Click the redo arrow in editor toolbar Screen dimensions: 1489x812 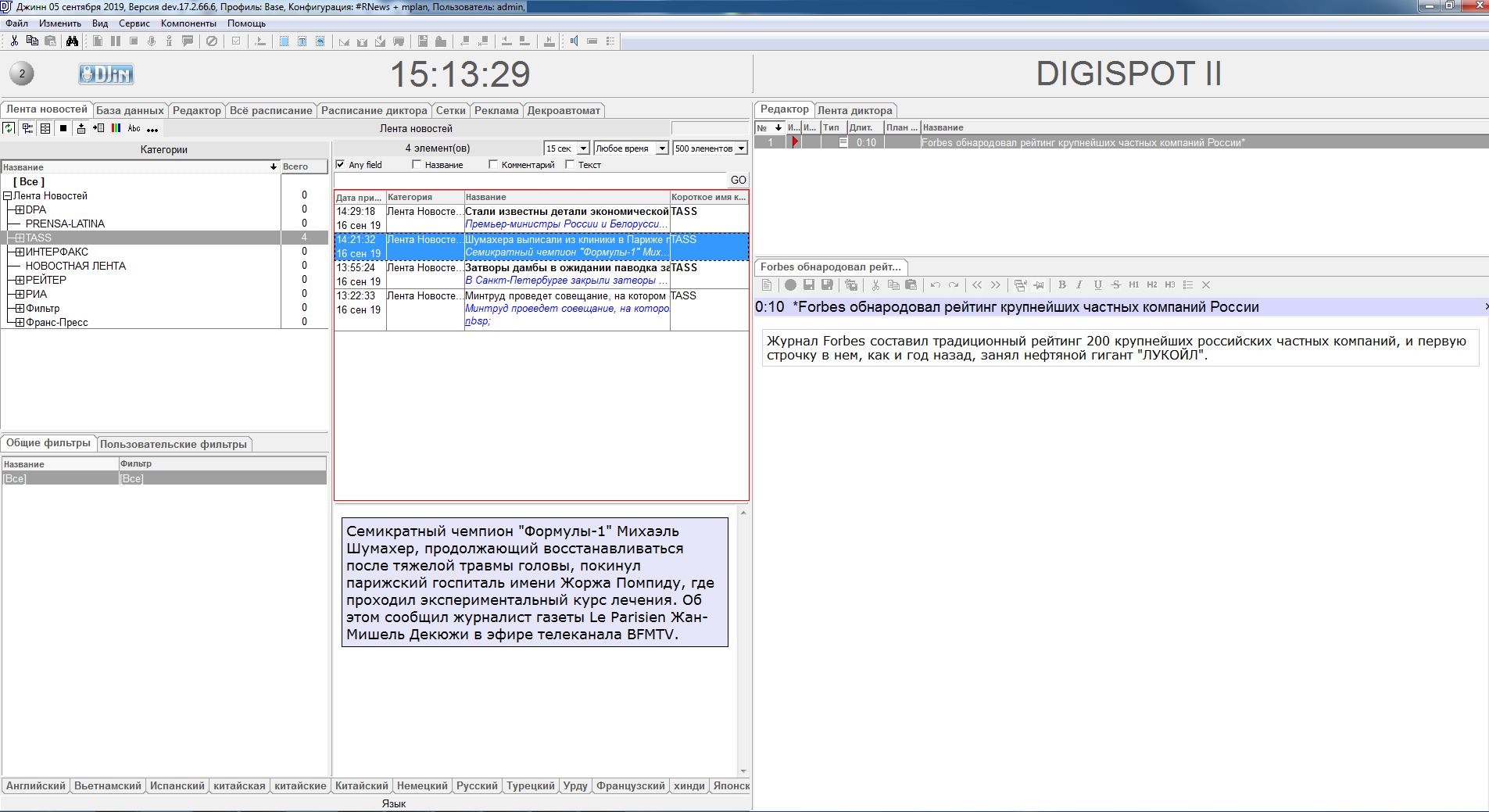[x=954, y=285]
